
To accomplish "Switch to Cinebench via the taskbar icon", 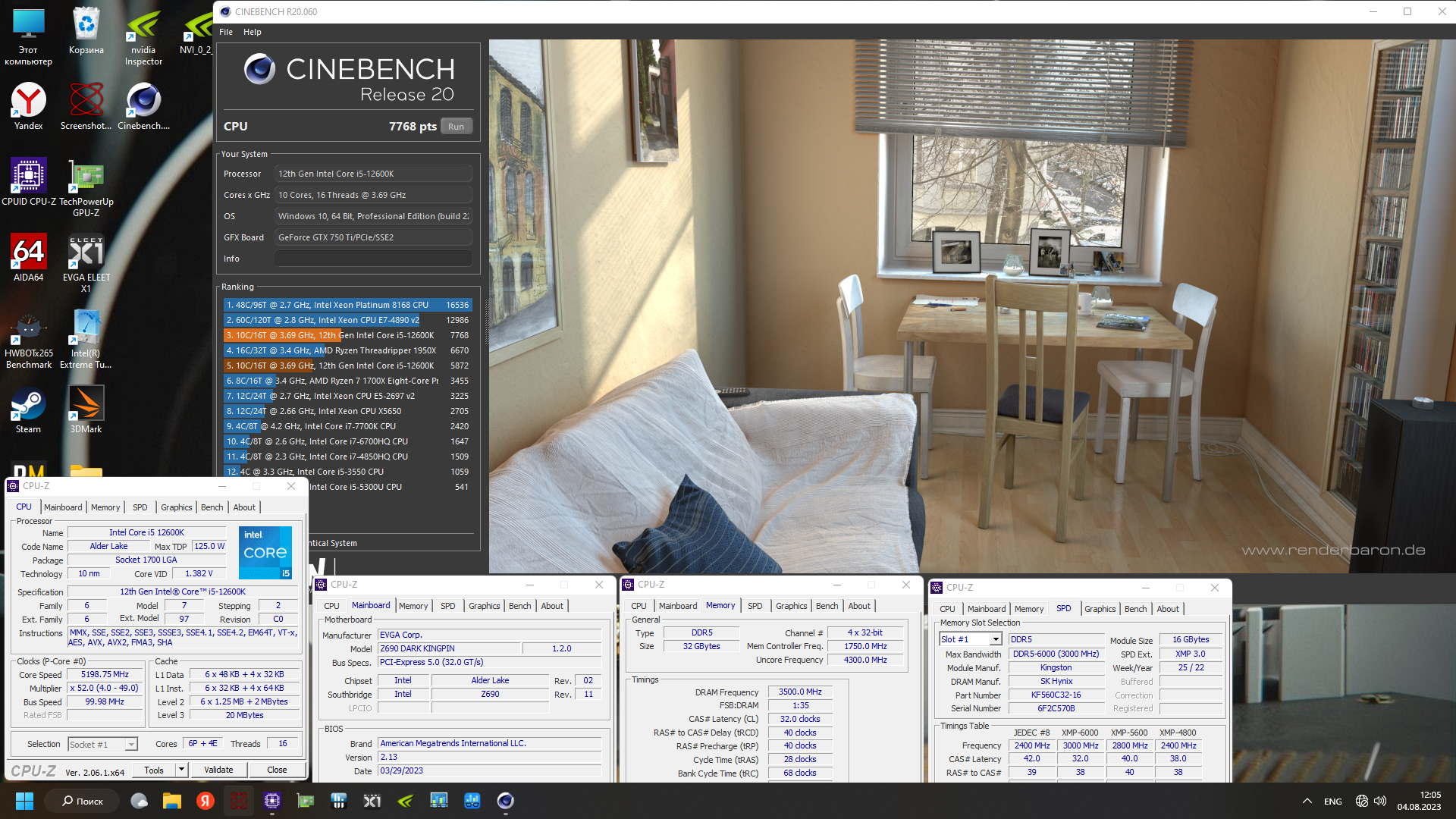I will coord(506,801).
